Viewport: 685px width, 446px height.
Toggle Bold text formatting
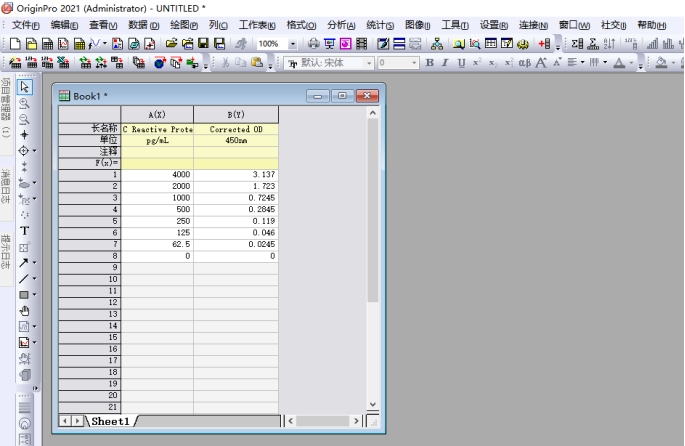click(430, 64)
